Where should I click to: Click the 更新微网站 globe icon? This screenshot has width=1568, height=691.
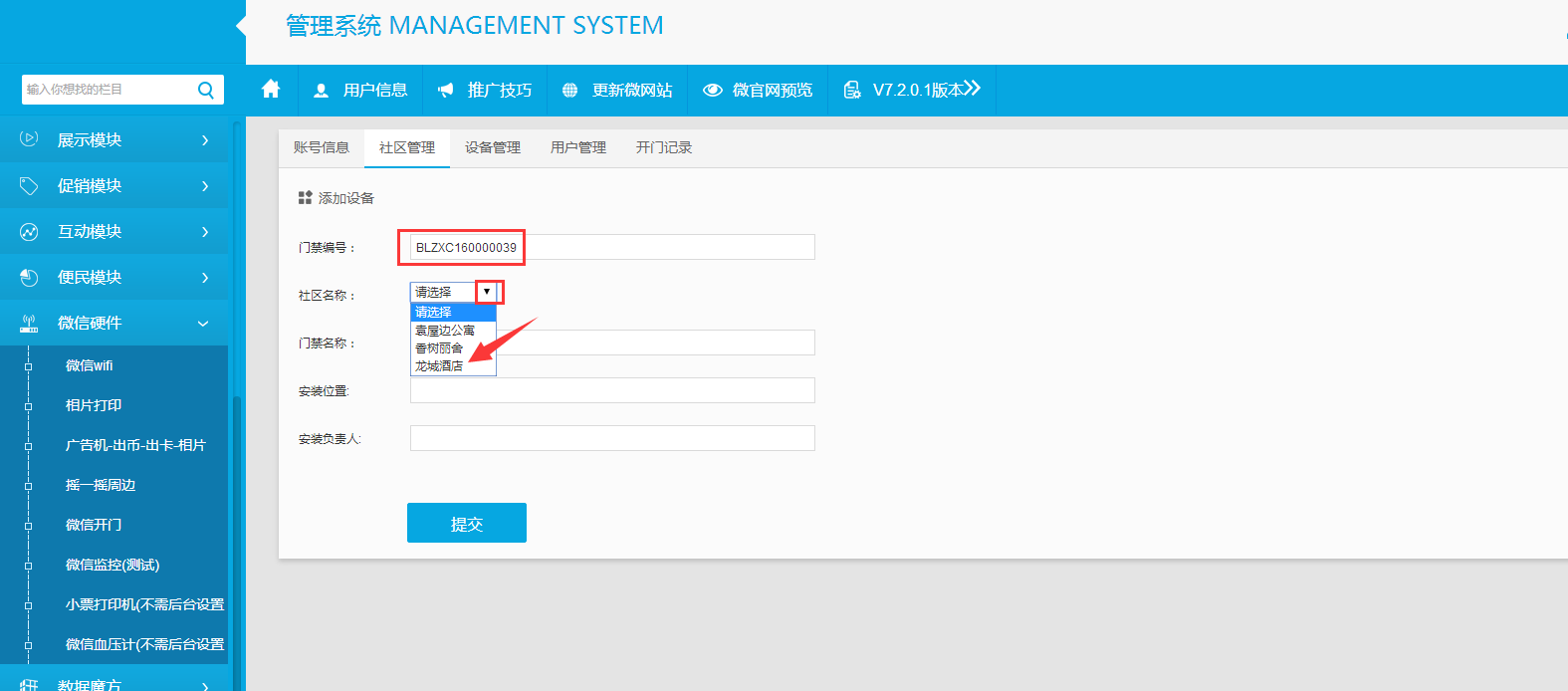coord(569,91)
